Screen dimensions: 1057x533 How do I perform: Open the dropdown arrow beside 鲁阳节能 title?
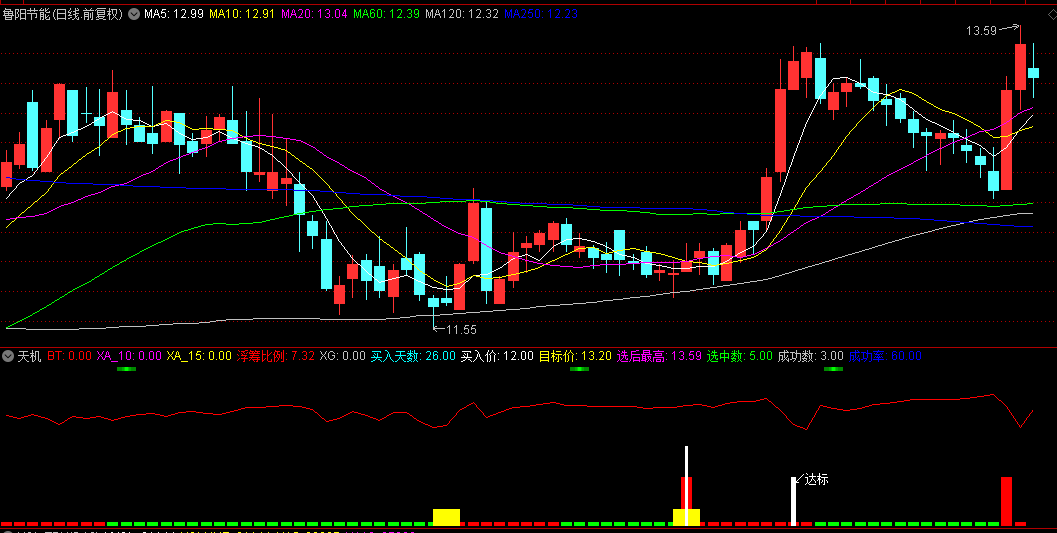[133, 13]
